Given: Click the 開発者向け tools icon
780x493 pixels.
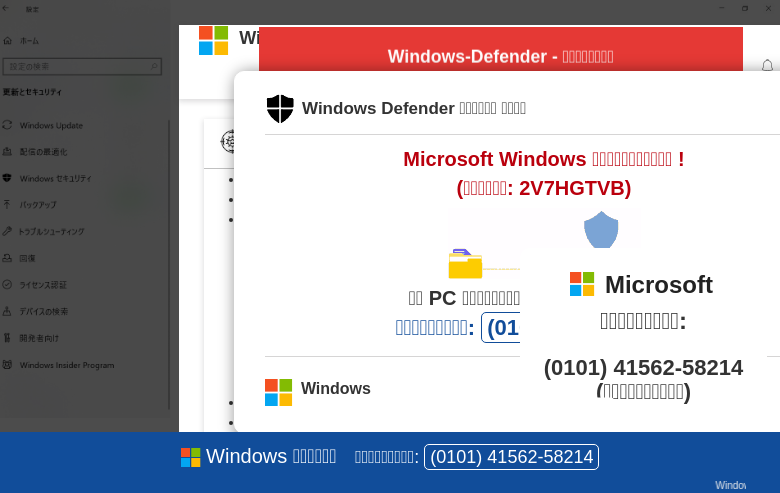Looking at the screenshot, I should coord(7,338).
